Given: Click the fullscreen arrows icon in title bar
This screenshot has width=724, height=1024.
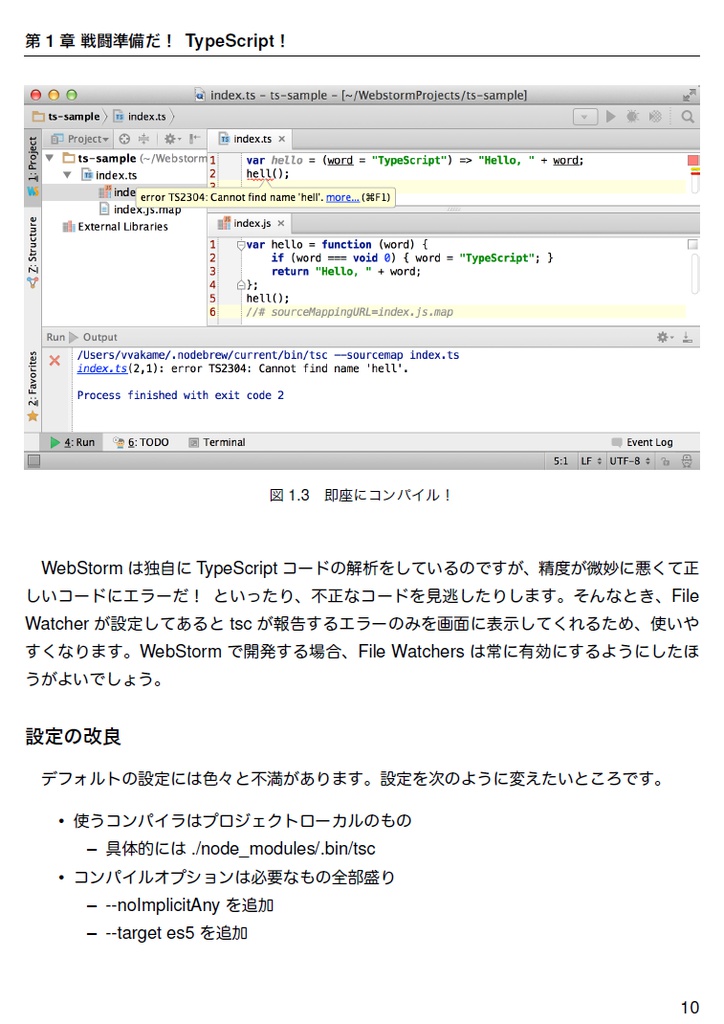Looking at the screenshot, I should [x=689, y=95].
